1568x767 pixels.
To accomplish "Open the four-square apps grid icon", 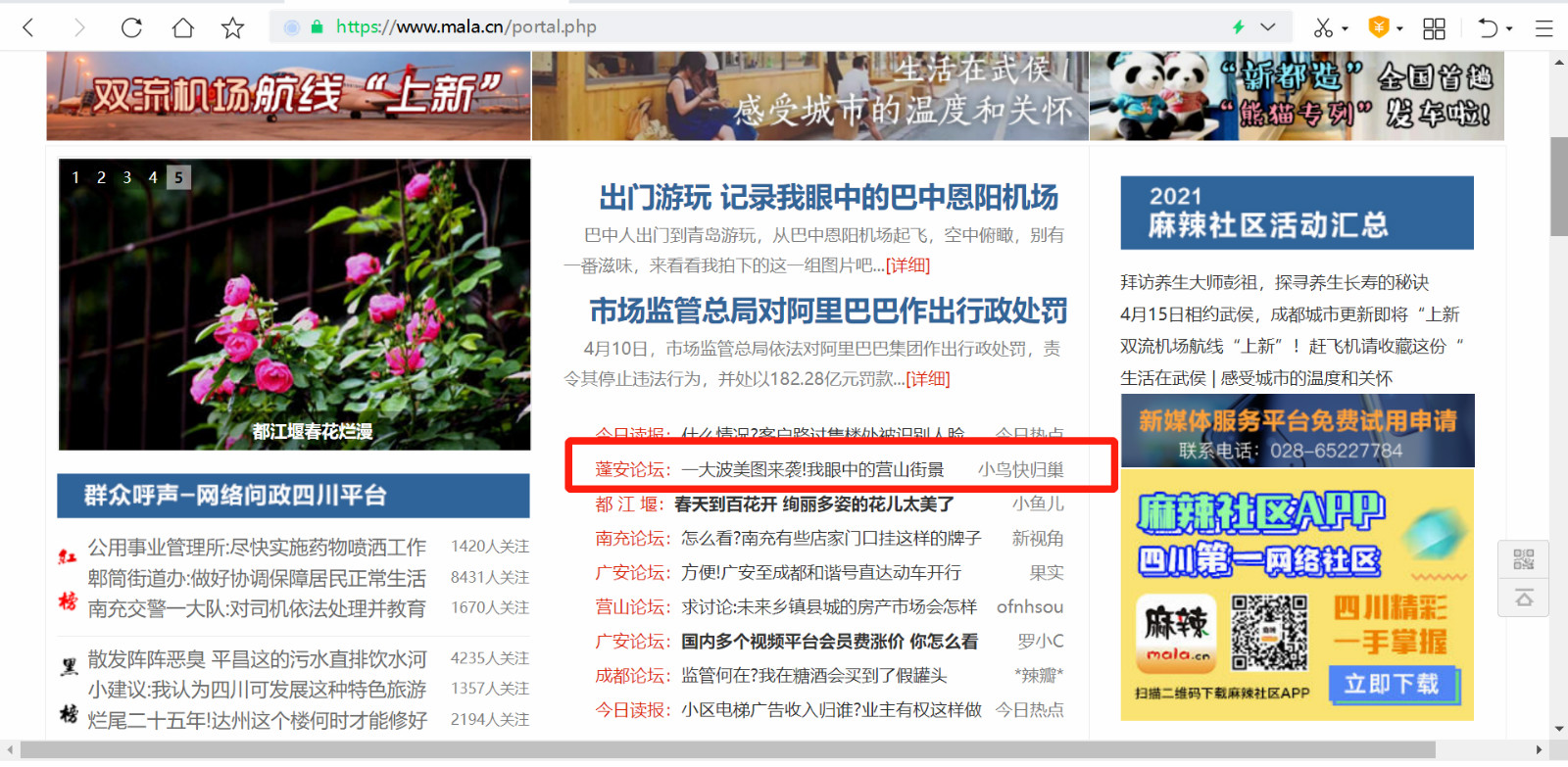I will tap(1434, 28).
